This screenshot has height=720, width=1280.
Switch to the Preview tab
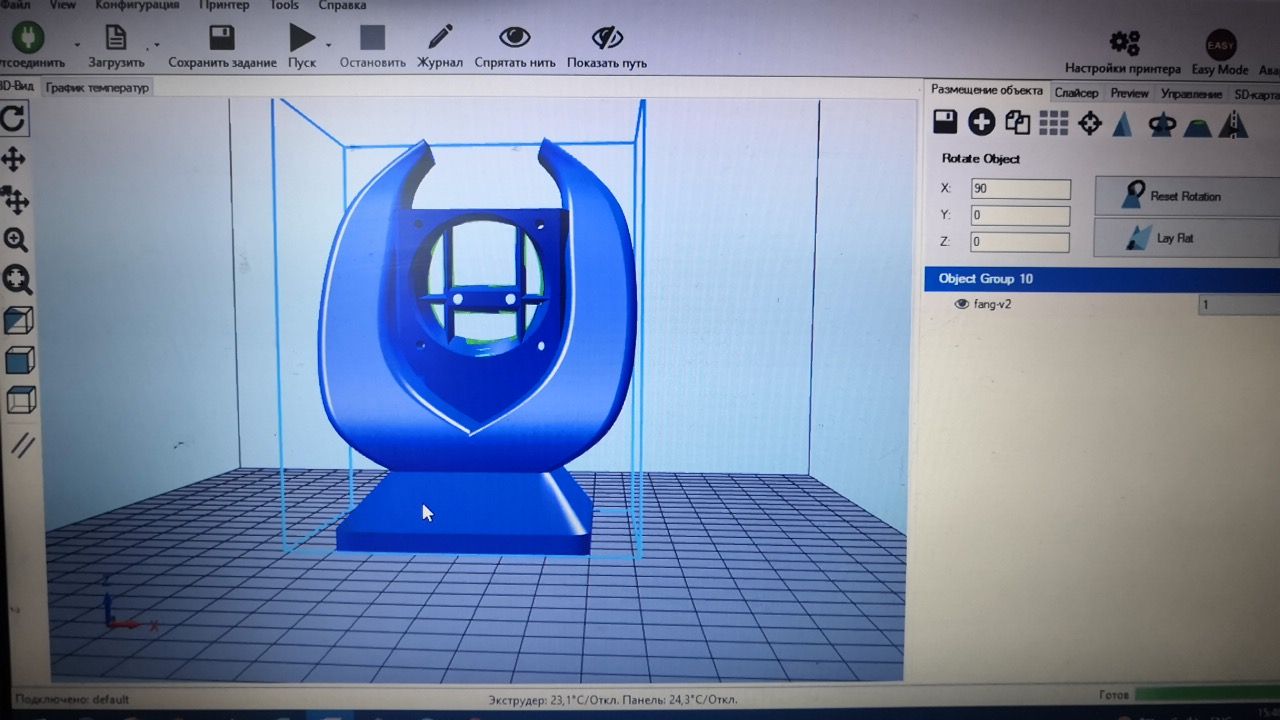click(1130, 93)
